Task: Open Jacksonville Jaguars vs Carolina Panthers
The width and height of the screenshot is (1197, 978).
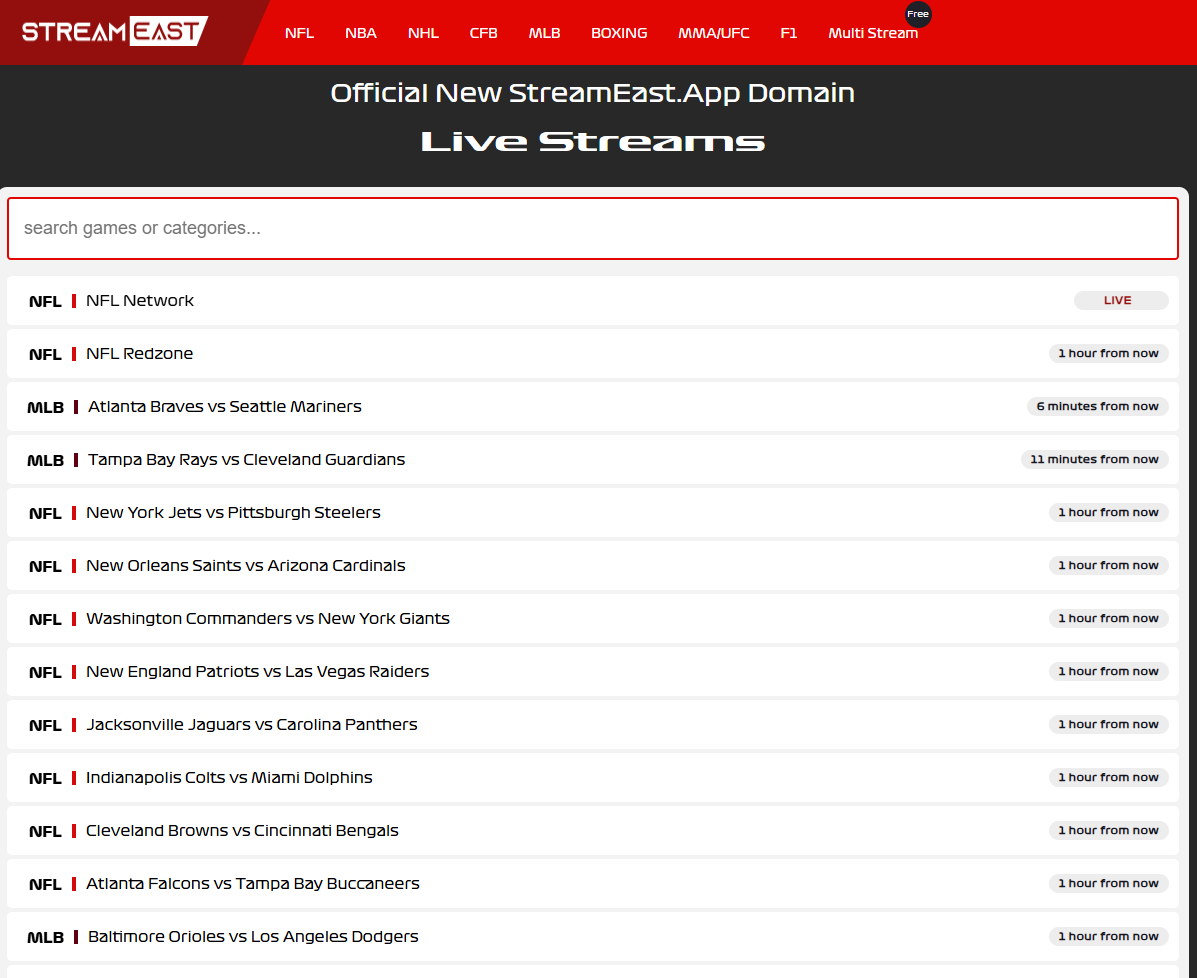Action: pos(592,725)
